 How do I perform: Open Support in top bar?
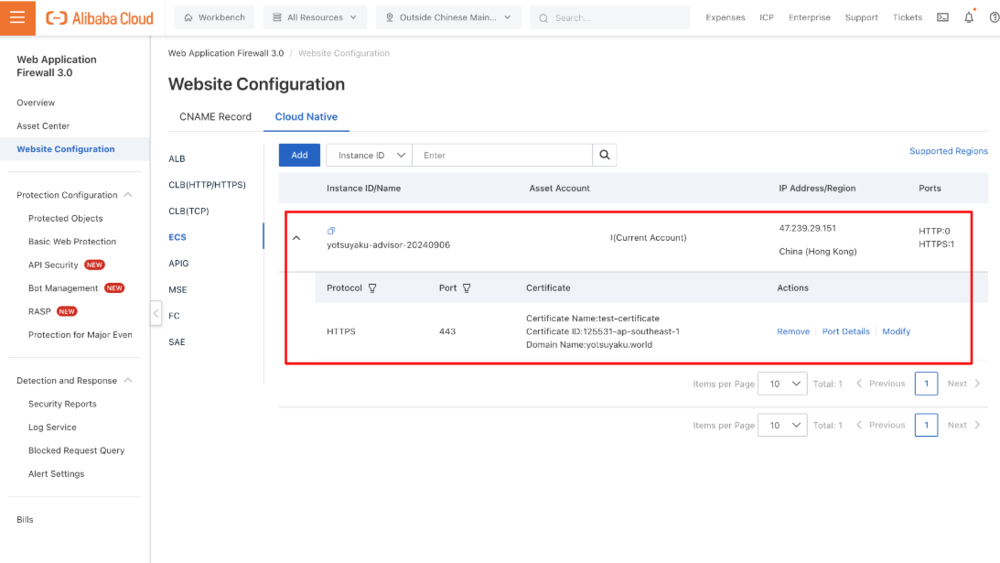tap(862, 17)
